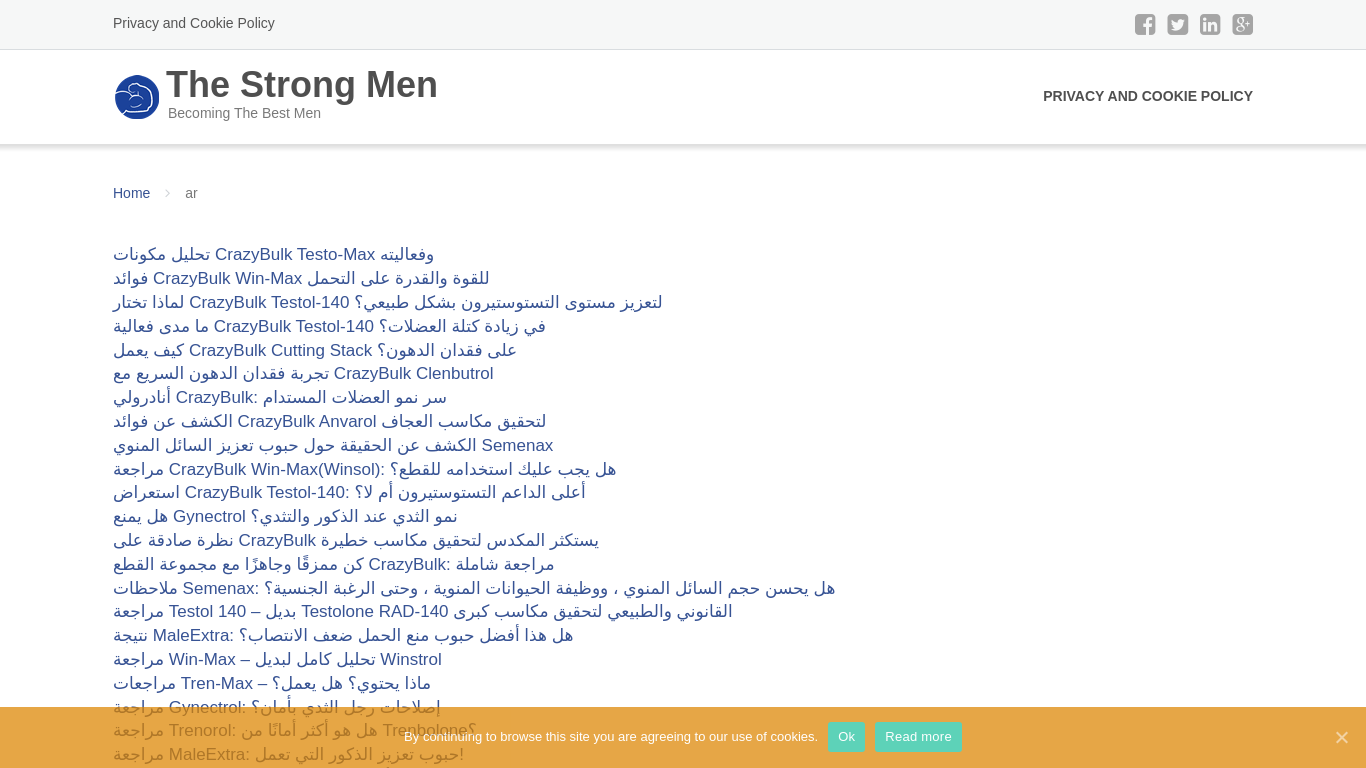1366x768 pixels.
Task: Dismiss the cookie notice with X icon
Action: point(1342,737)
